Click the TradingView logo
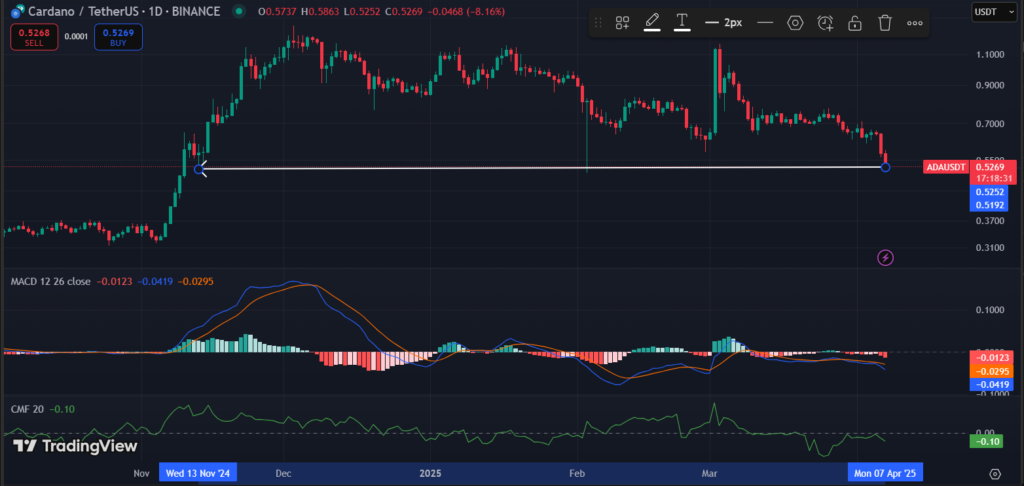 pyautogui.click(x=60, y=446)
